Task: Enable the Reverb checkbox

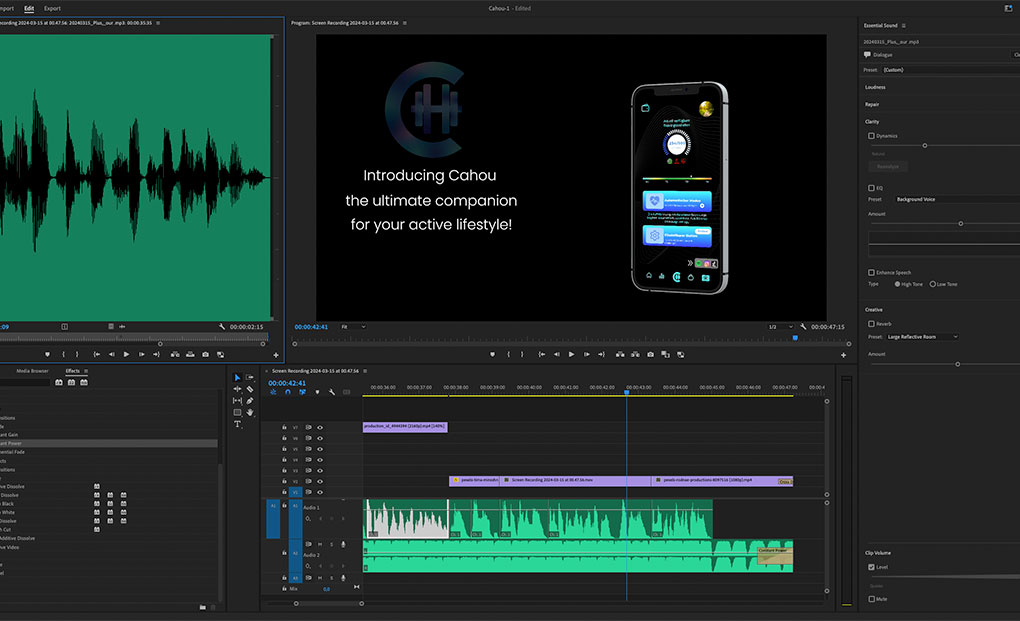Action: point(871,324)
